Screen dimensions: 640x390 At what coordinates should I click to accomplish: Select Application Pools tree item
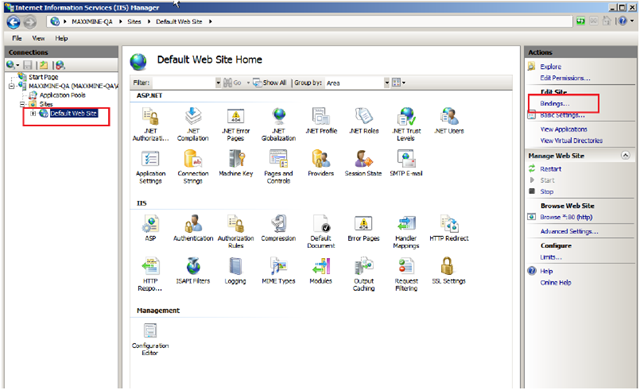coord(62,95)
